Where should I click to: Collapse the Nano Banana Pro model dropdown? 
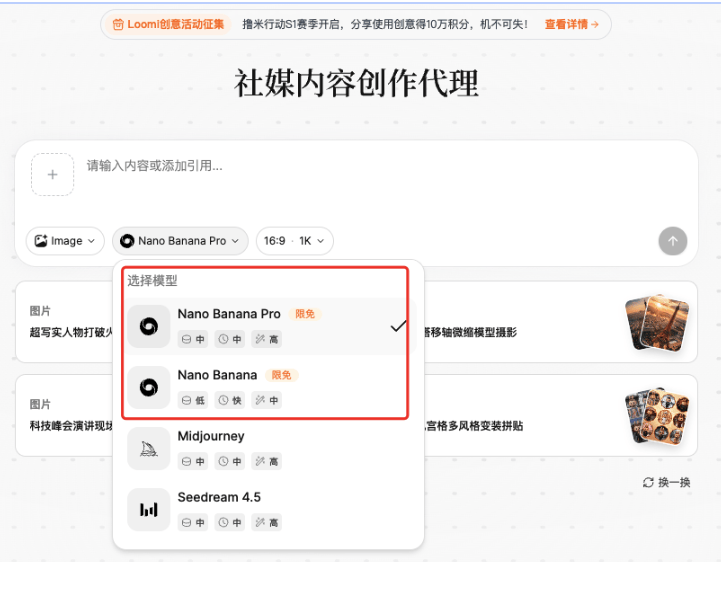tap(180, 241)
